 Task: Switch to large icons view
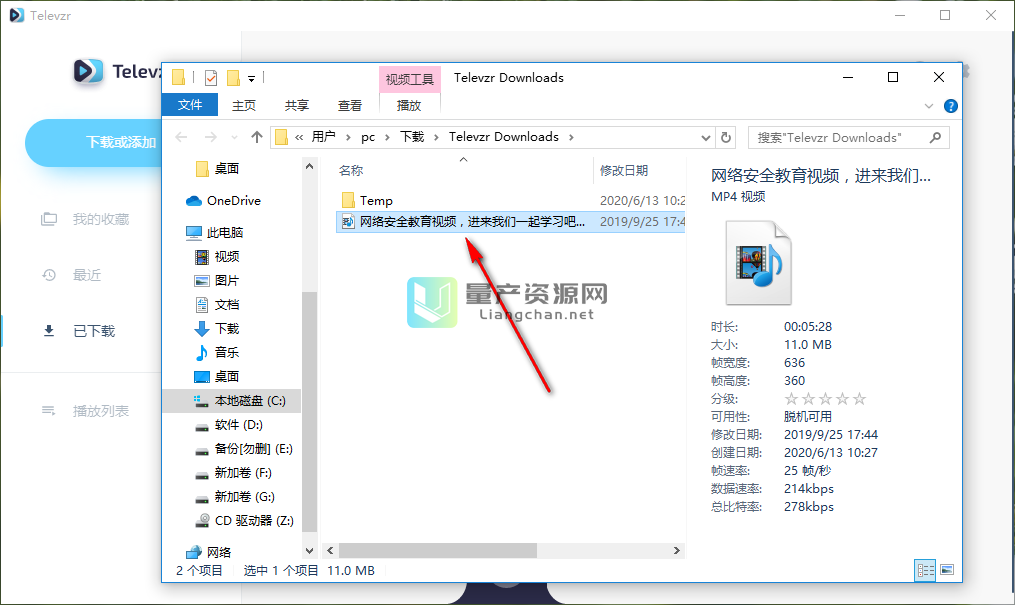coord(947,570)
